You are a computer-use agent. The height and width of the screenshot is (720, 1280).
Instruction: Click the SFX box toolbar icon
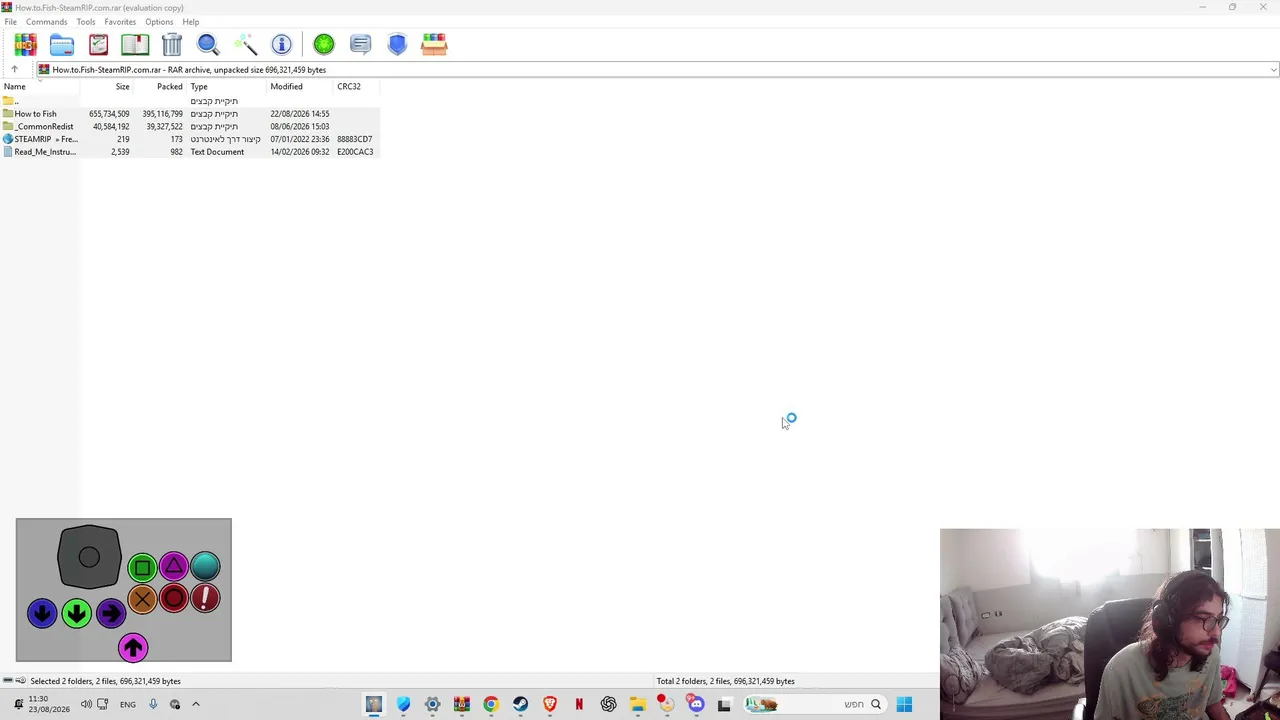point(434,44)
